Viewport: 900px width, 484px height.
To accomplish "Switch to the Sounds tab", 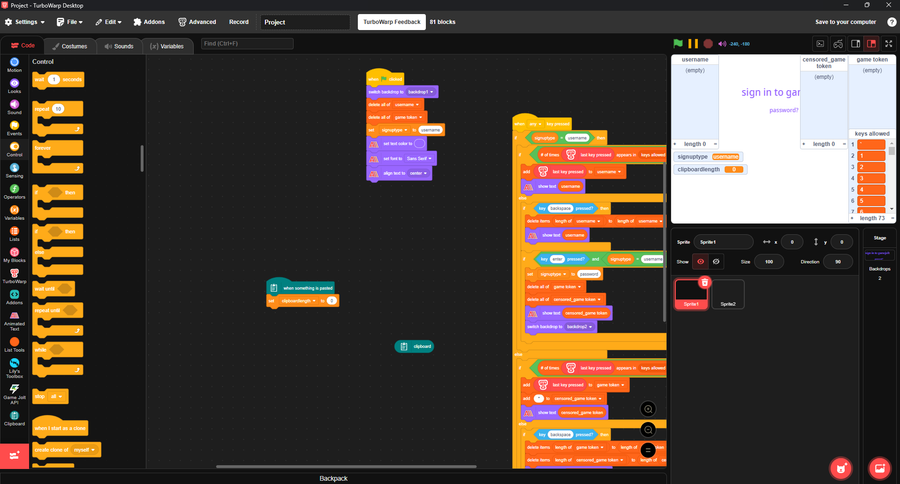I will pyautogui.click(x=119, y=46).
